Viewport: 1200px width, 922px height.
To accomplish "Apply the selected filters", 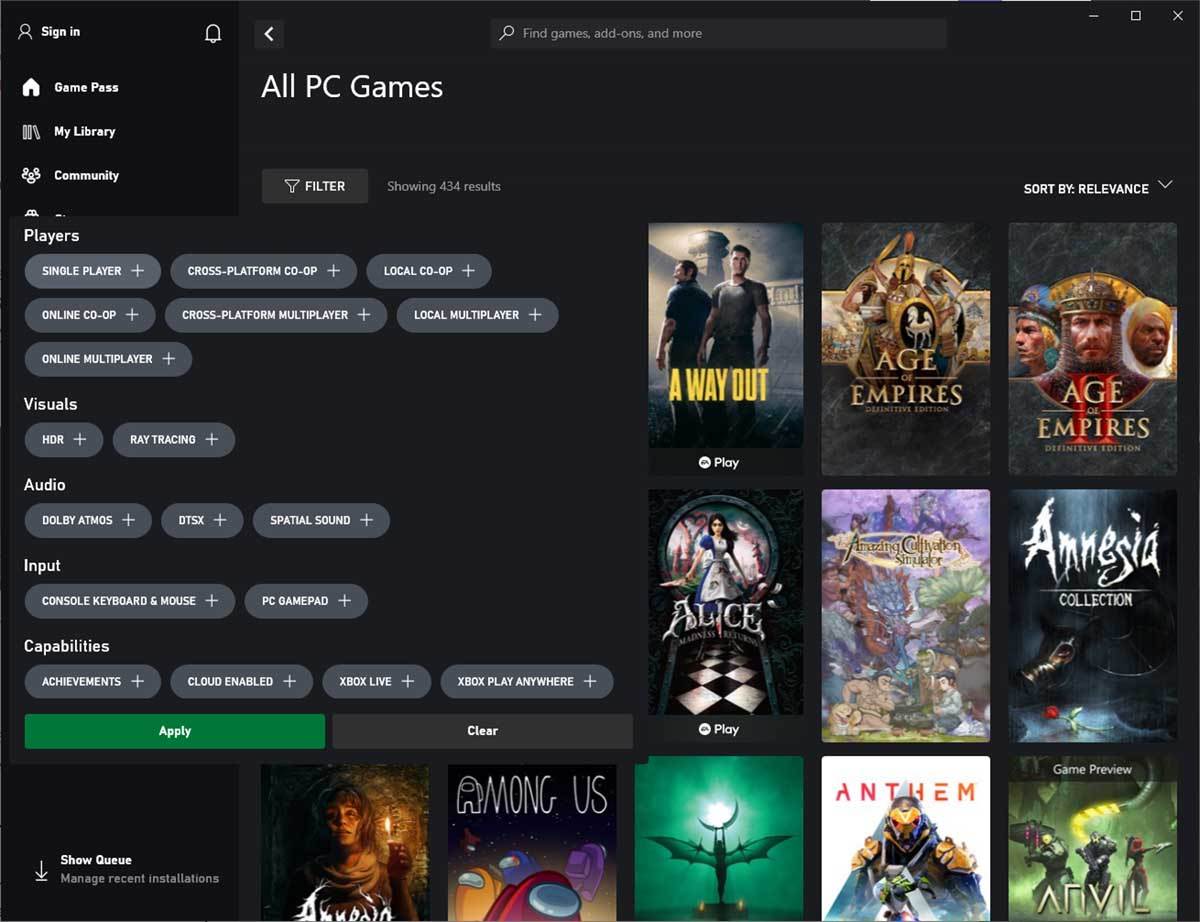I will point(173,731).
